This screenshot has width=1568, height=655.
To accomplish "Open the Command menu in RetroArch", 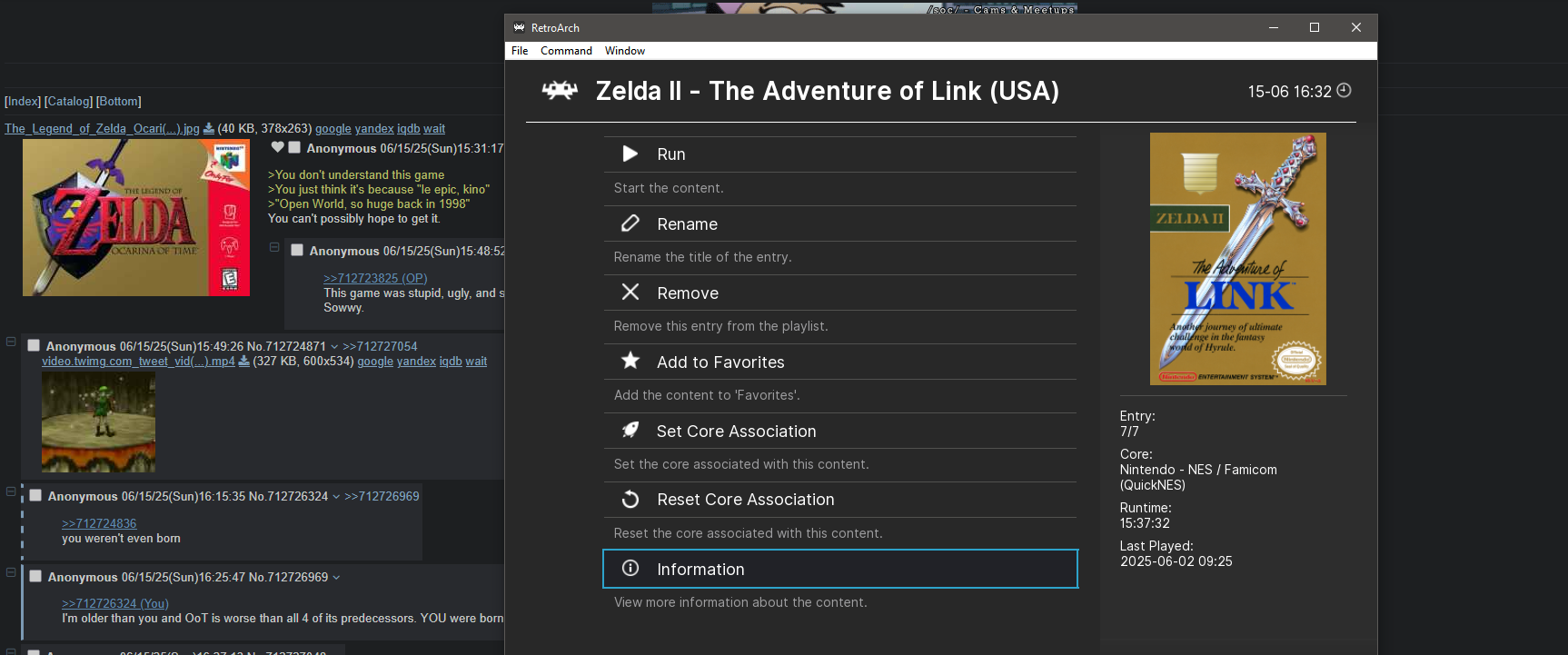I will click(x=566, y=51).
